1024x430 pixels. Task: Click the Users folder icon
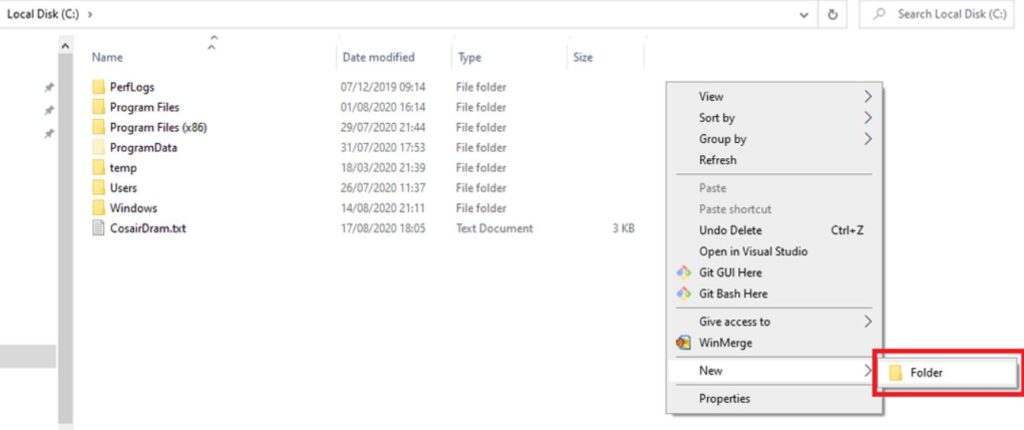click(98, 188)
